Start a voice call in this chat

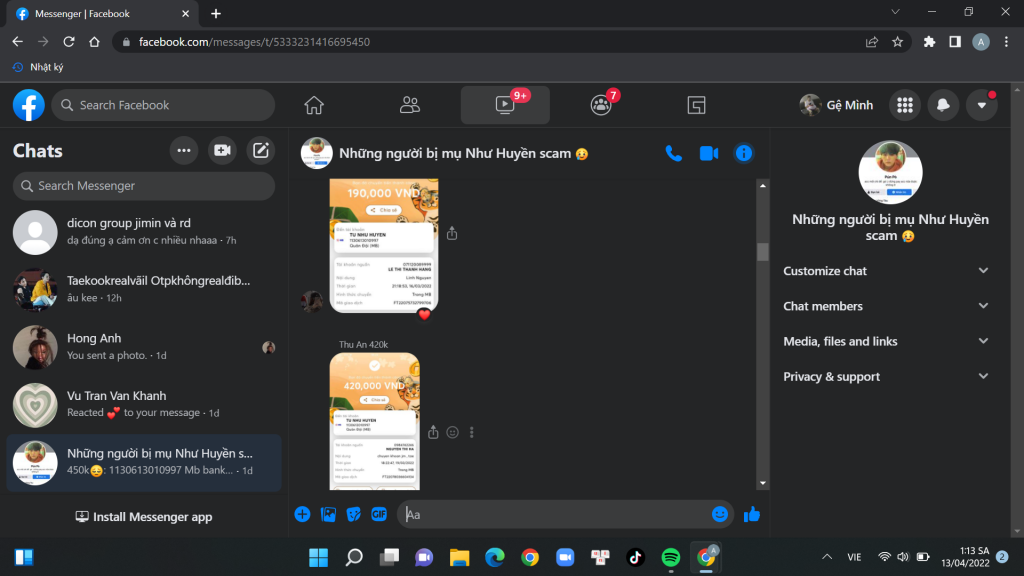click(674, 153)
